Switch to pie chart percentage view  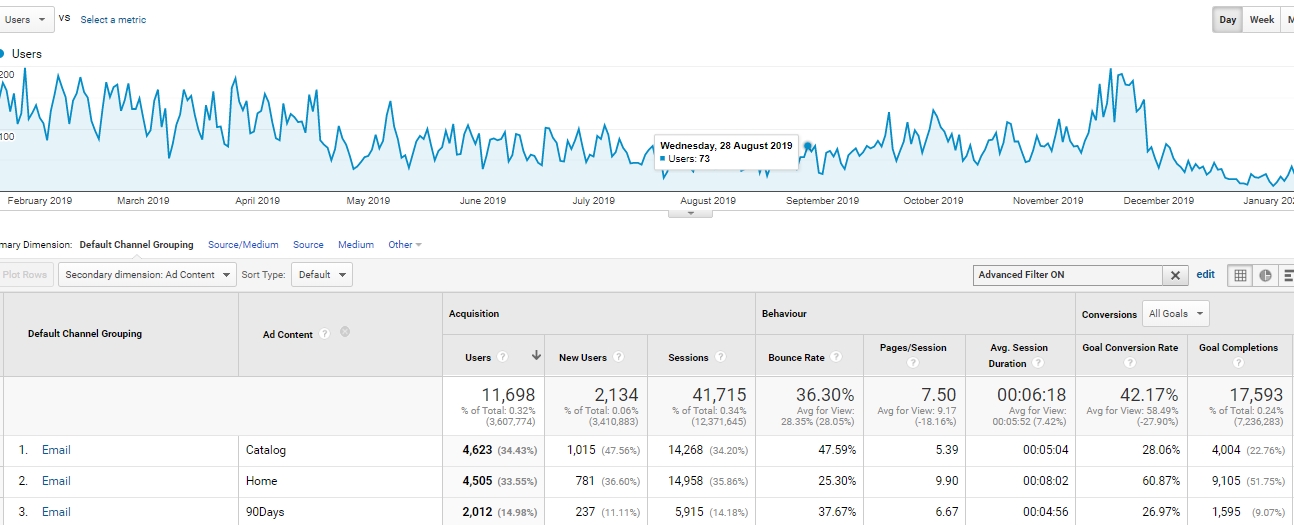1265,275
